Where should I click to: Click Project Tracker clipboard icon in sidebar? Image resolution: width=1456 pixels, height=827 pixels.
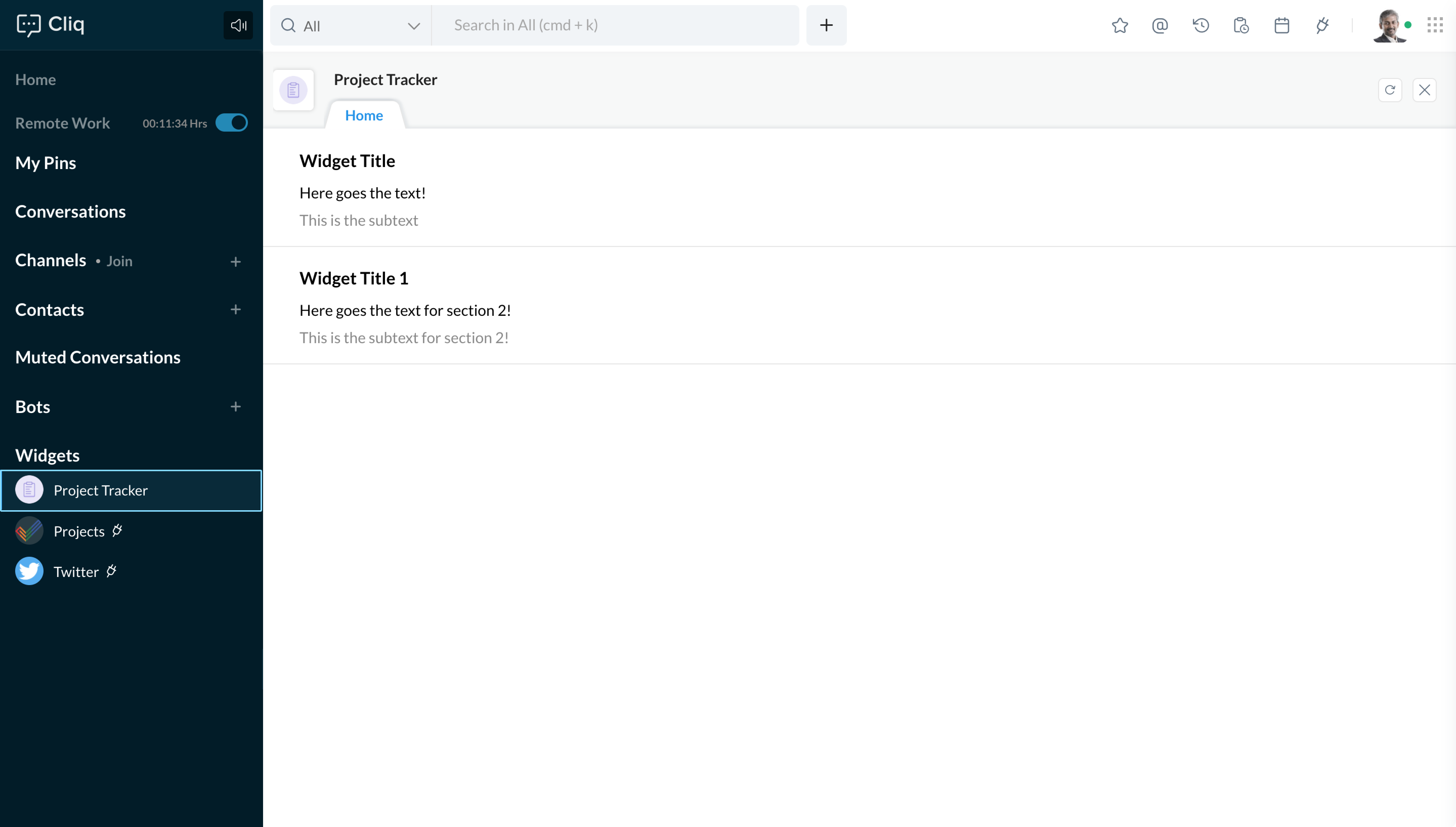click(x=29, y=490)
